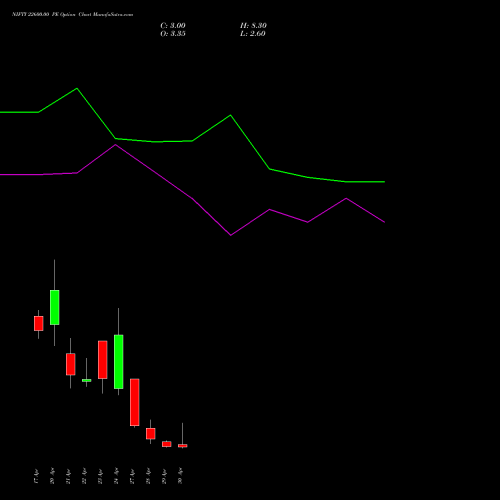The height and width of the screenshot is (500, 500).
Task: Click the 27 Apr long red candlestick
Action: [x=135, y=402]
